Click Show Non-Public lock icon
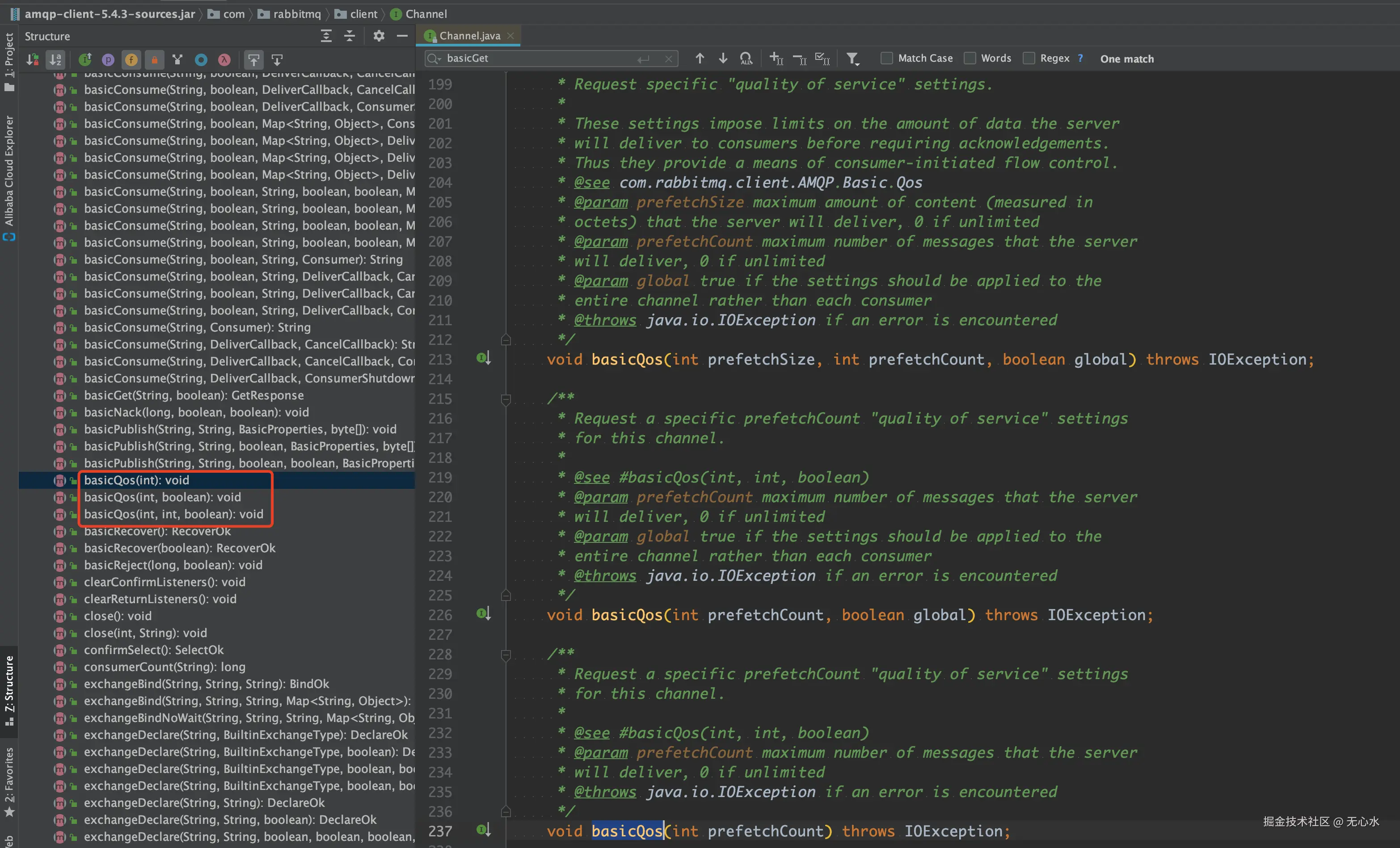The width and height of the screenshot is (1400, 848). pyautogui.click(x=155, y=59)
